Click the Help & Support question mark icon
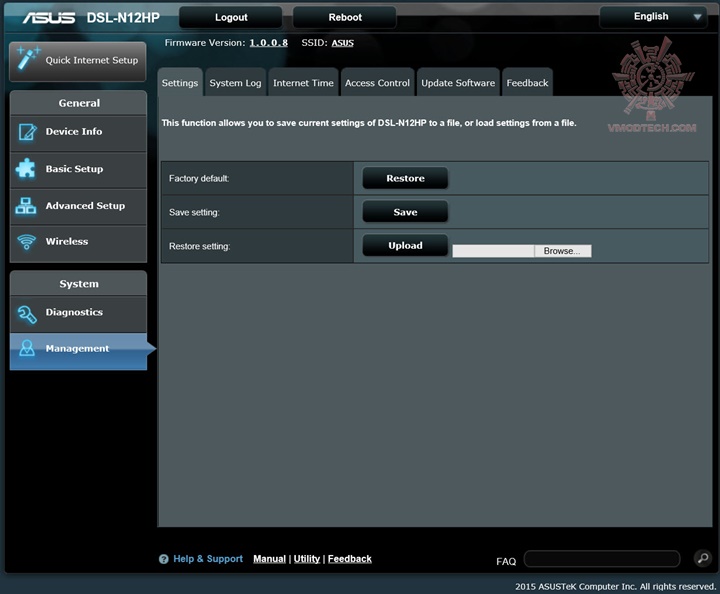Viewport: 720px width, 594px height. pos(163,559)
